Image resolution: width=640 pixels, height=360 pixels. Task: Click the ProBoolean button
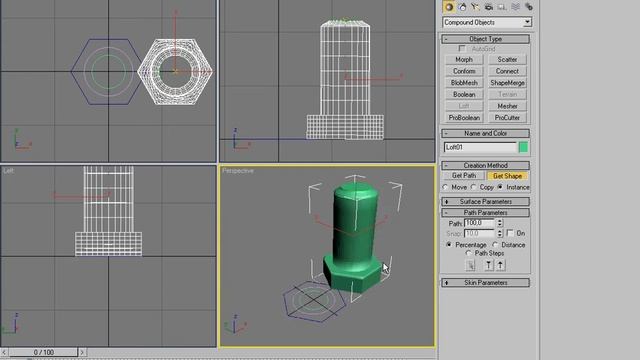pyautogui.click(x=464, y=118)
